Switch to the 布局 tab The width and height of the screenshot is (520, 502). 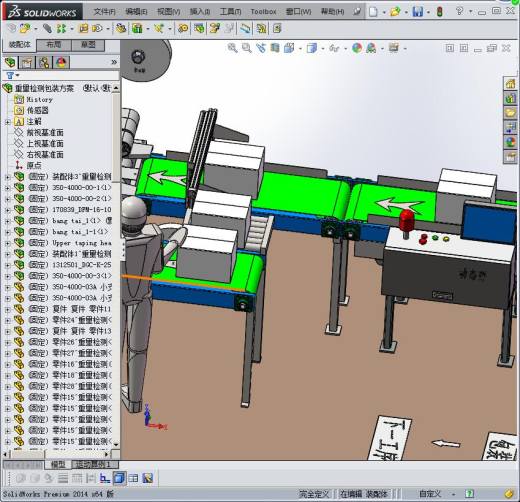53,45
